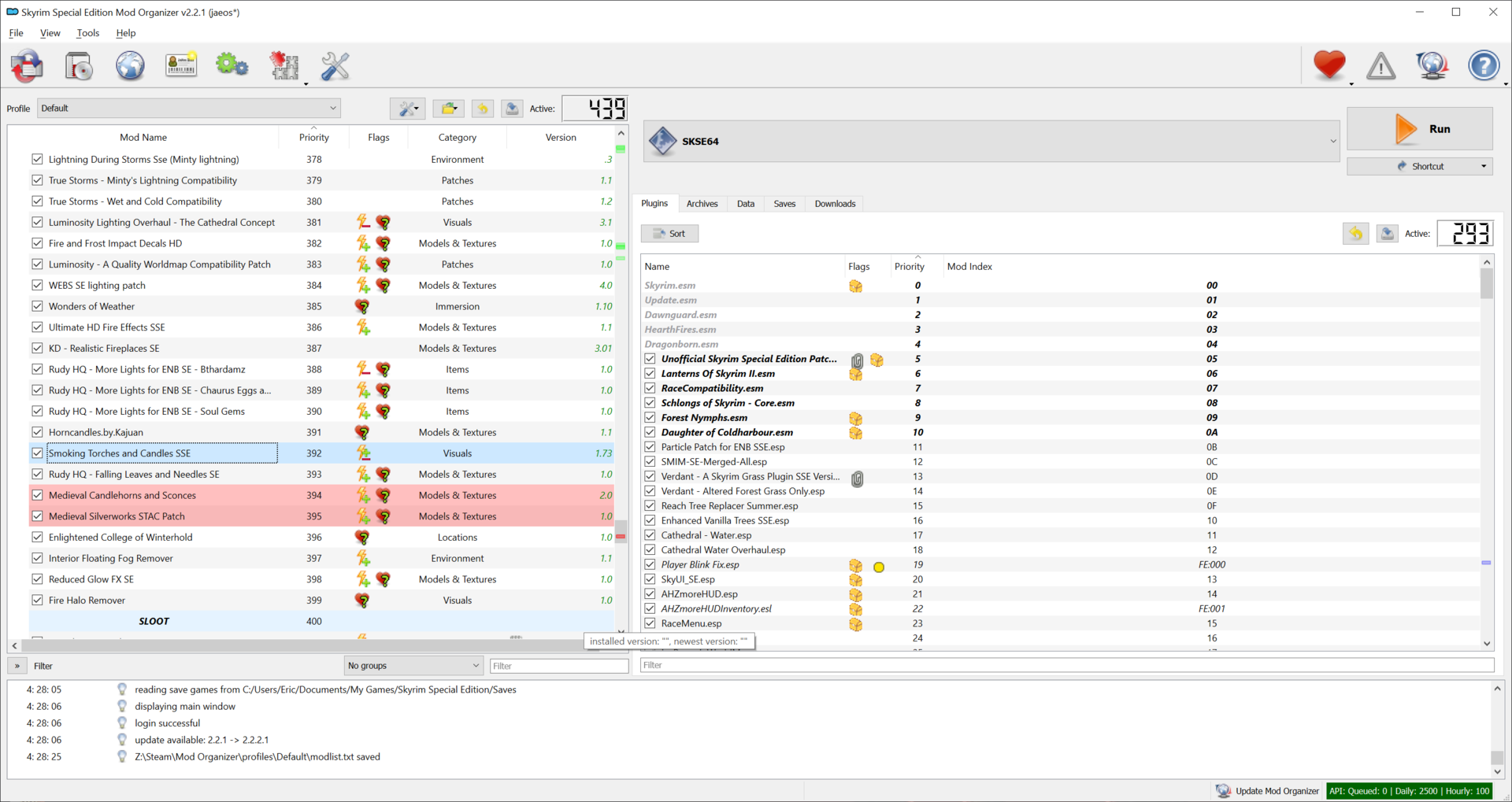The width and height of the screenshot is (1512, 802).
Task: Open the puzzle tools icon dropdown arrow
Action: (x=306, y=83)
